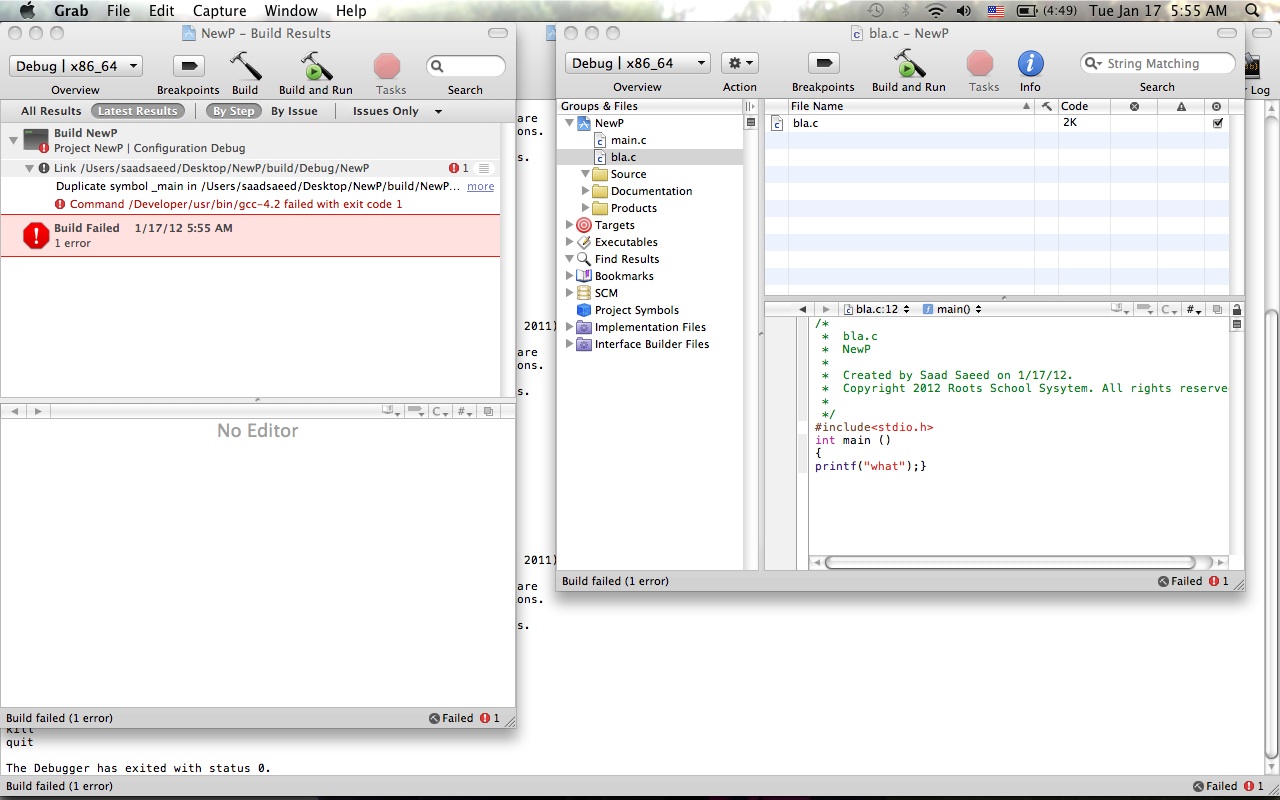Select bla.c row in the file list

[998, 123]
